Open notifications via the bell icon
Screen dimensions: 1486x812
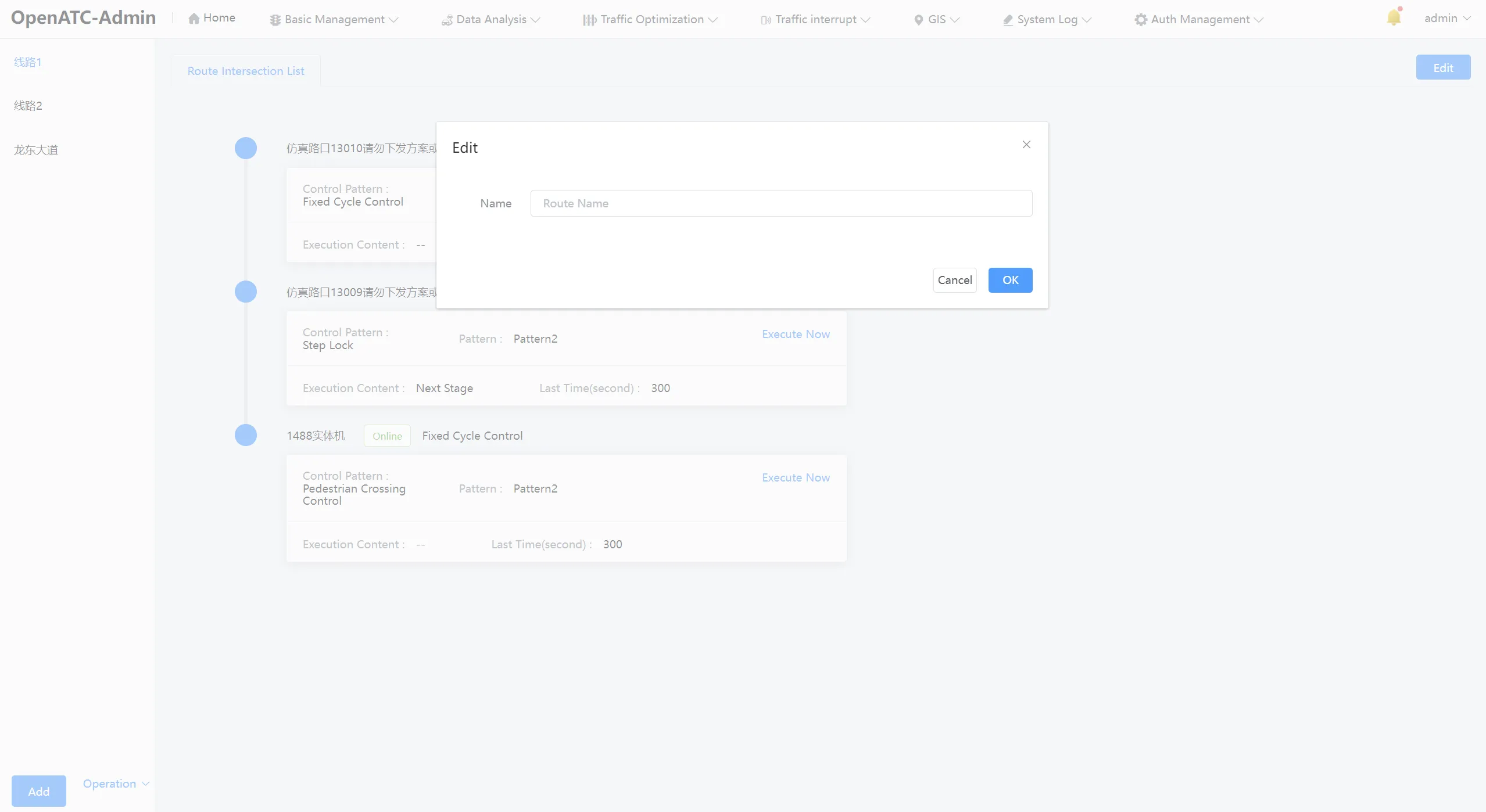(x=1394, y=17)
